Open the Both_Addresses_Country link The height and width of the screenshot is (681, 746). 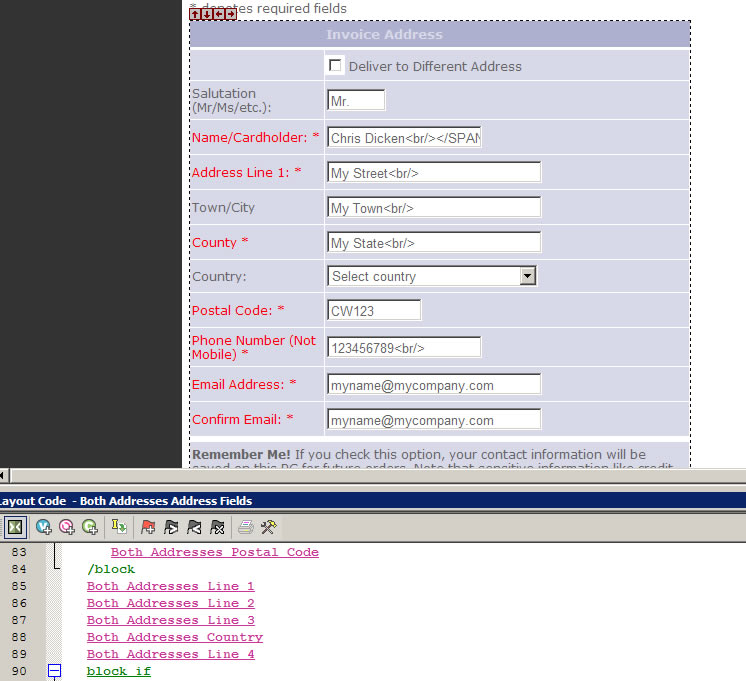click(x=174, y=637)
